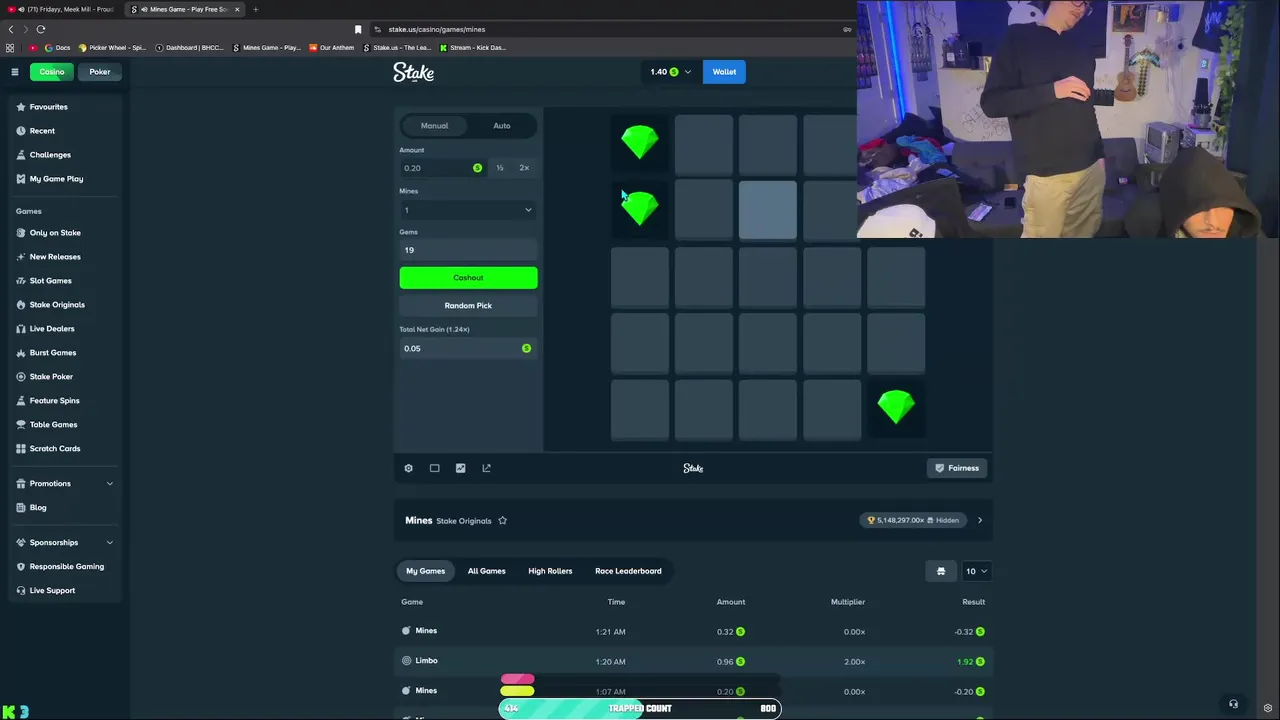Click the green Cashout button
Viewport: 1280px width, 720px height.
pos(468,278)
